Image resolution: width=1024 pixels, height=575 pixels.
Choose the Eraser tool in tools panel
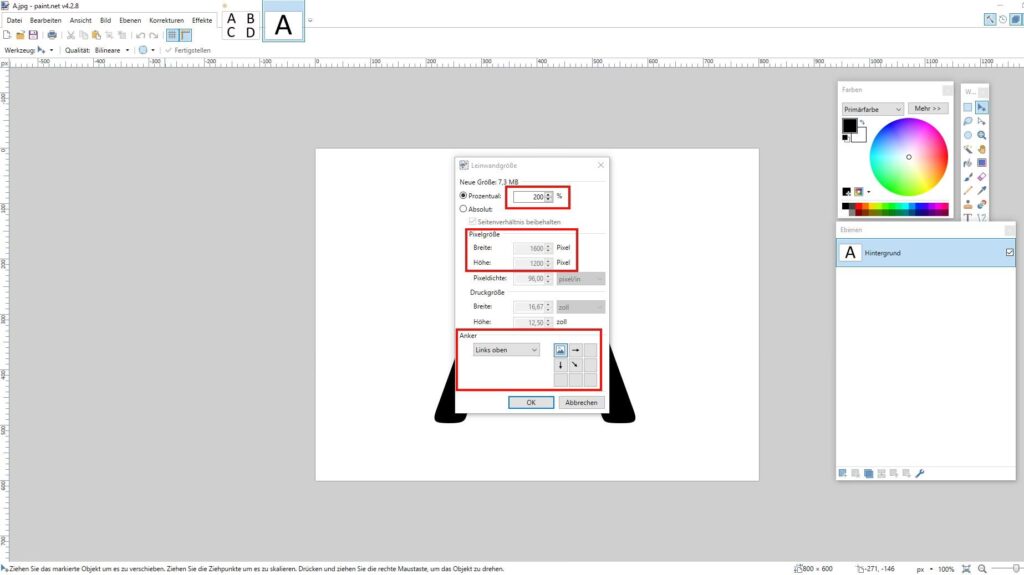pyautogui.click(x=982, y=176)
